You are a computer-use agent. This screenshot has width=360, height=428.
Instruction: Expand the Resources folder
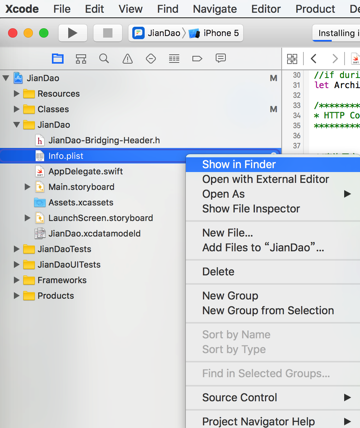coord(16,94)
